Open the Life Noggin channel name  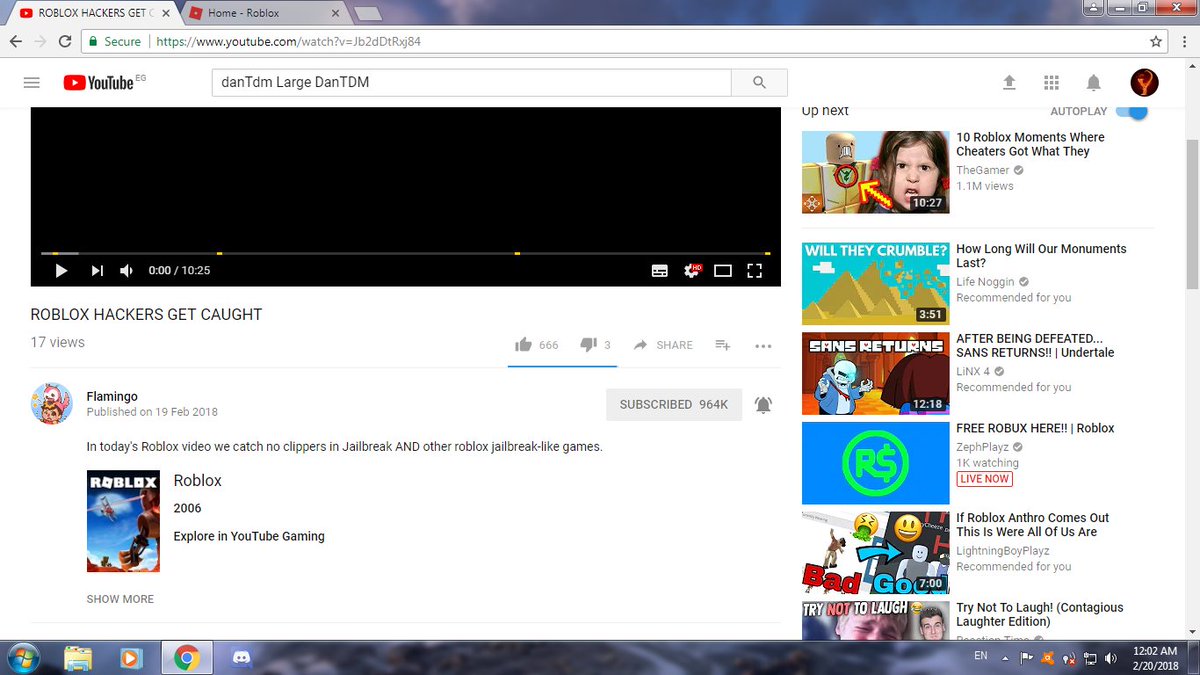[985, 282]
